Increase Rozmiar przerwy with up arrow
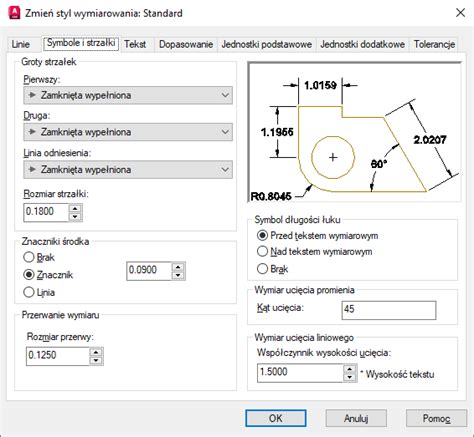Viewport: 474px width, 437px height. (96, 352)
